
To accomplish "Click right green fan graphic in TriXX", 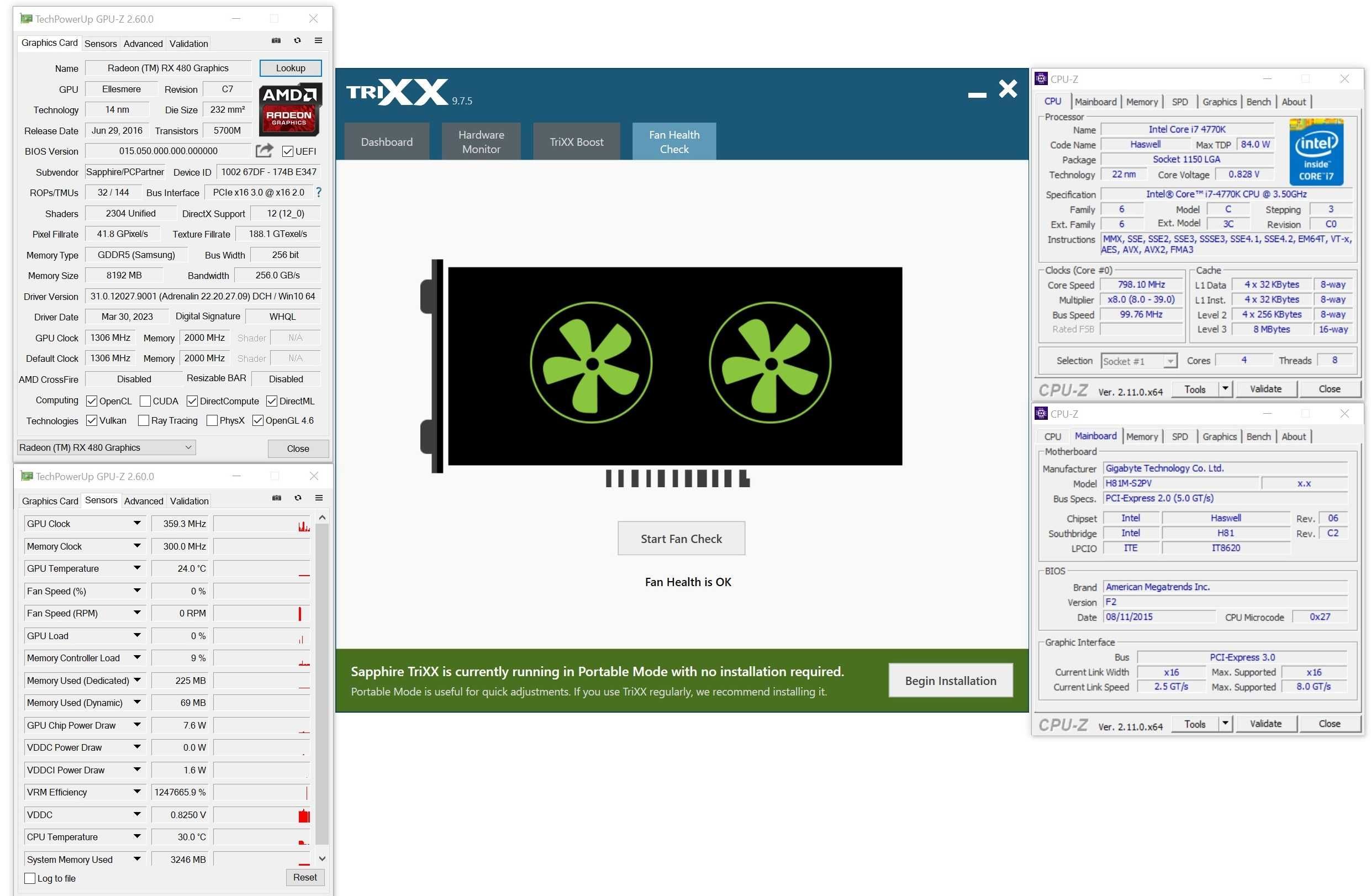I will point(770,363).
